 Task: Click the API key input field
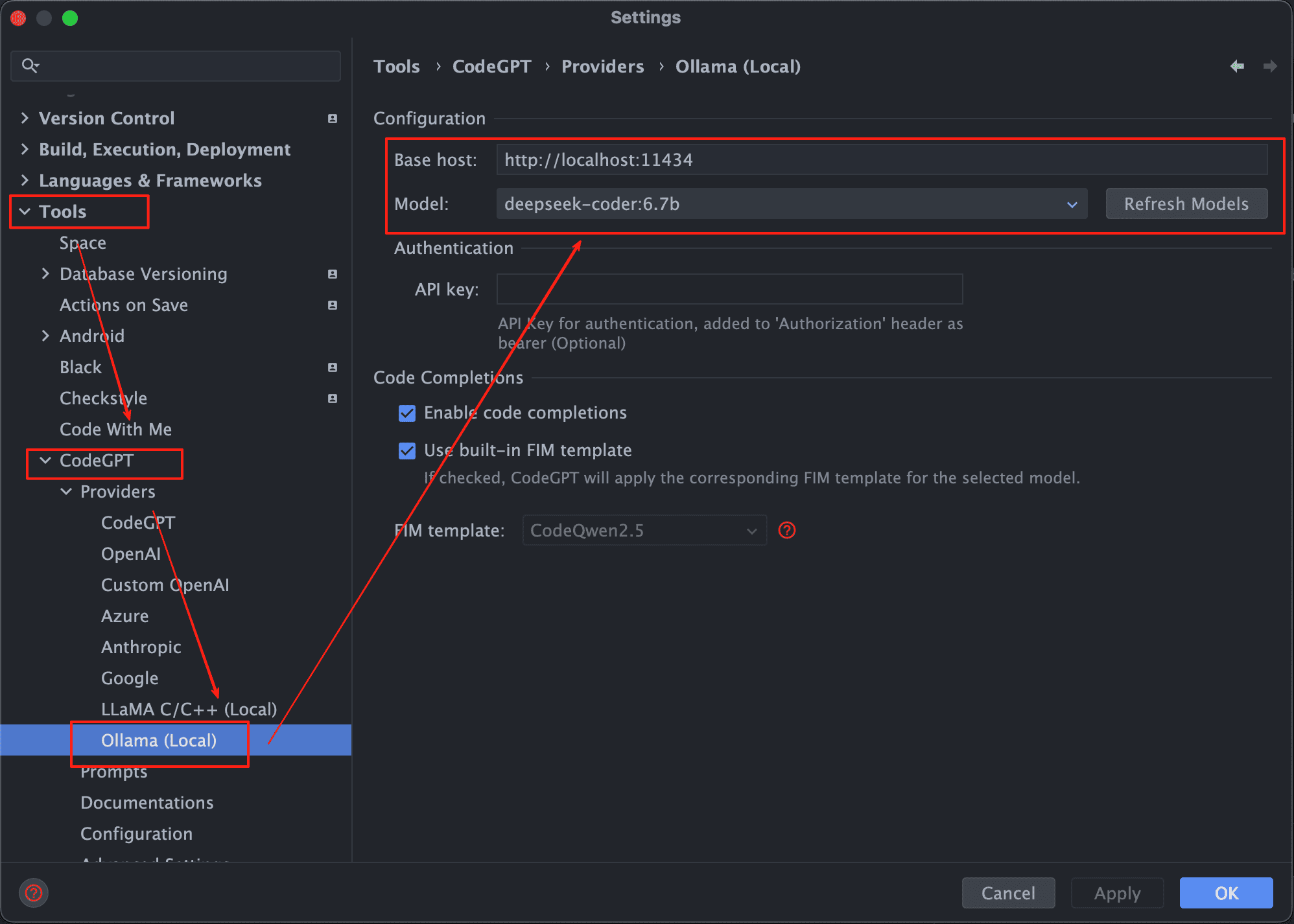tap(729, 290)
